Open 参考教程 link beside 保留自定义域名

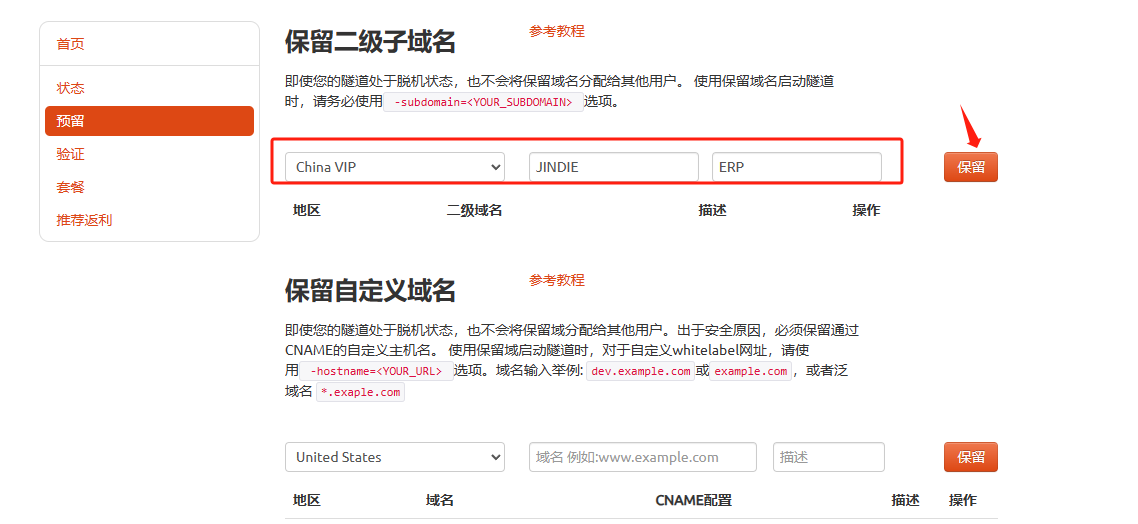[x=557, y=280]
